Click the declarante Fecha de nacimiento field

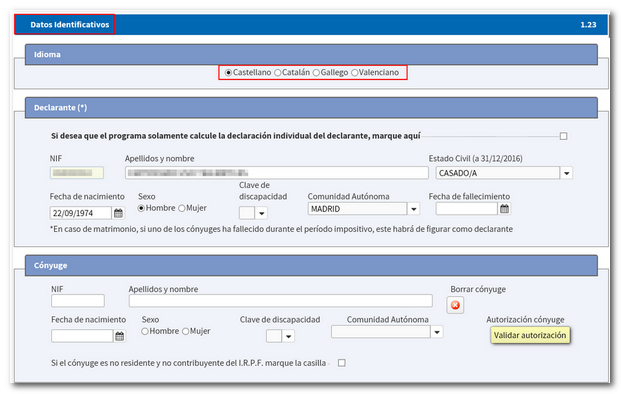(81, 213)
